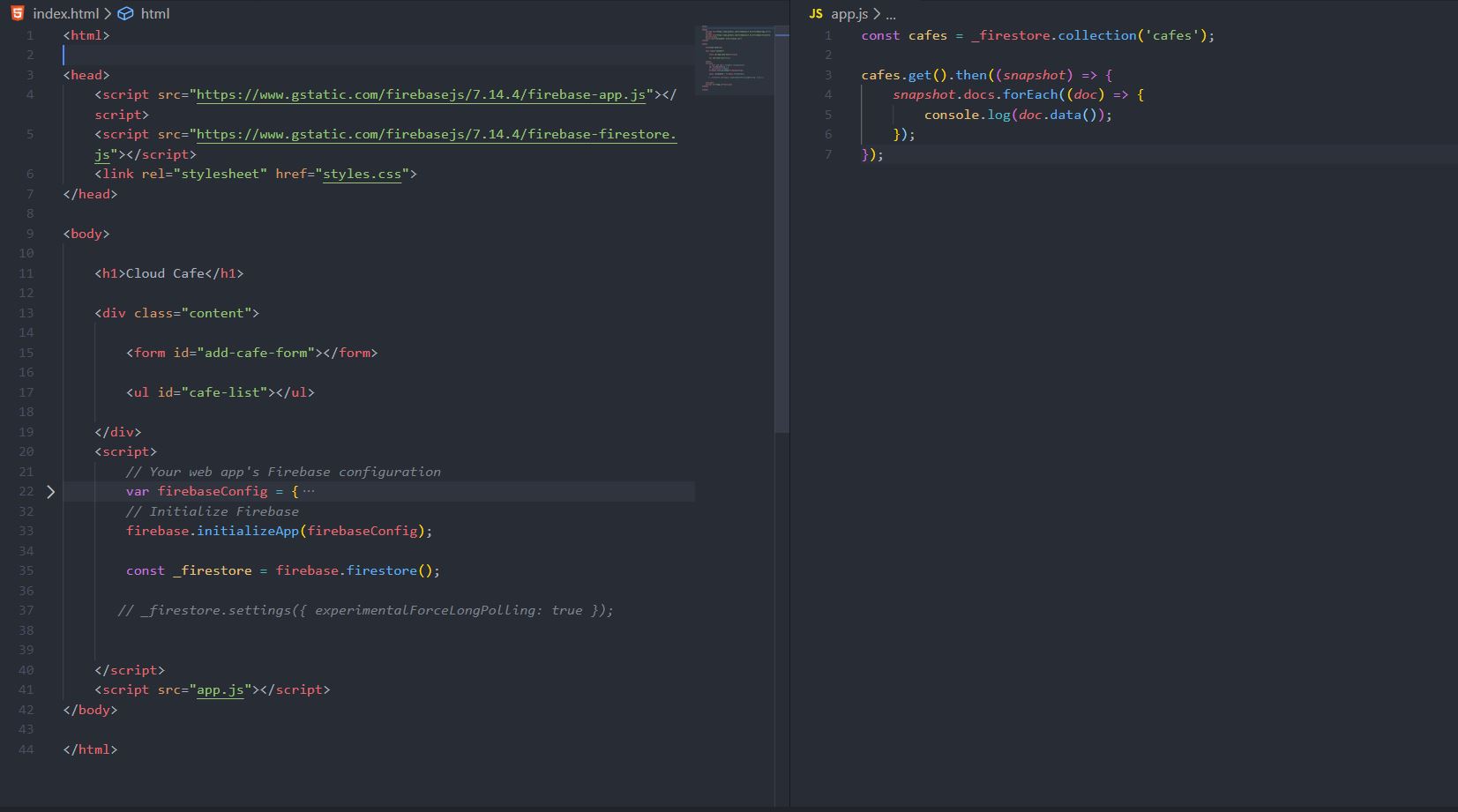Click the opening body tag
Screen dimensions: 1458x812
(x=86, y=234)
